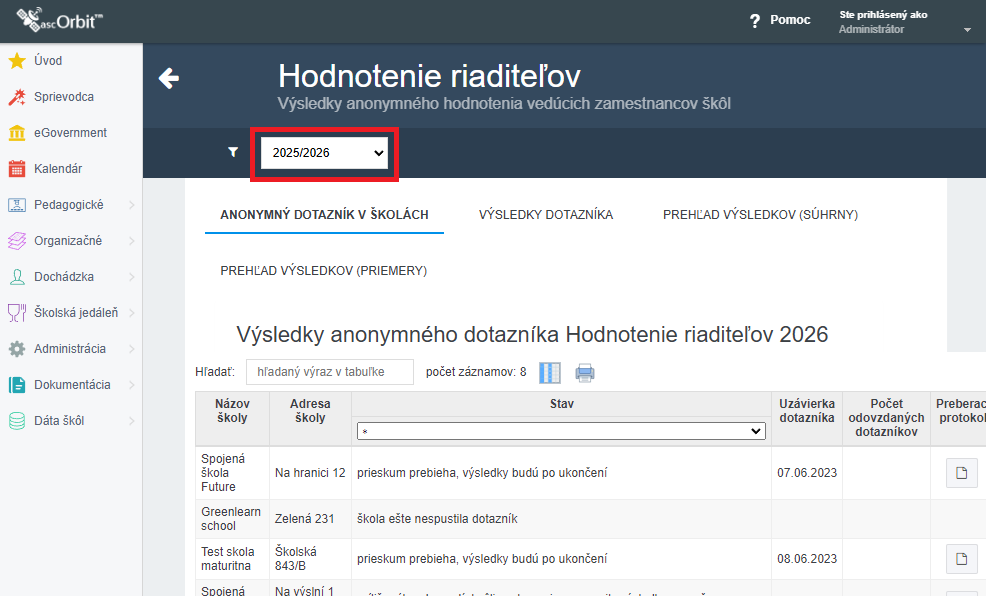Select the Spojená škola Future cell
Image resolution: width=986 pixels, height=596 pixels.
pos(232,473)
